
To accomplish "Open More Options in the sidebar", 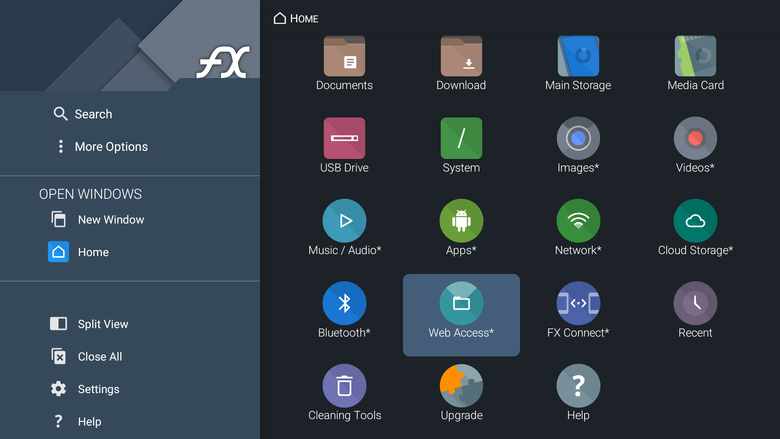I will [101, 147].
